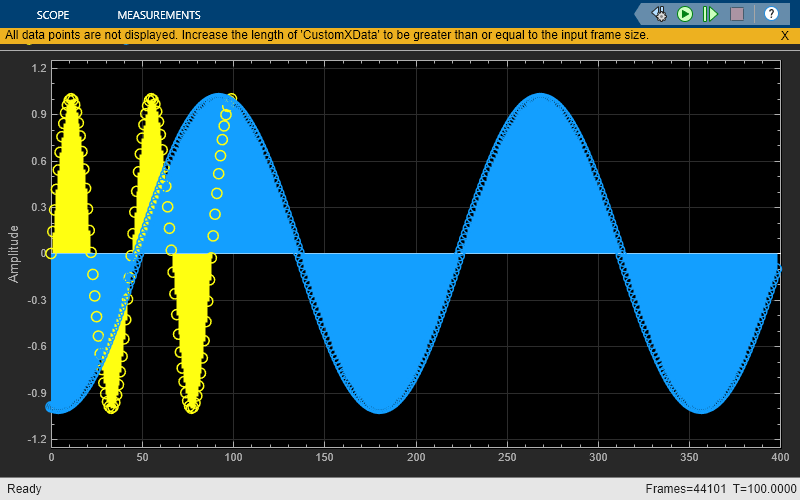Select the 400 x-axis tick label

pos(780,457)
